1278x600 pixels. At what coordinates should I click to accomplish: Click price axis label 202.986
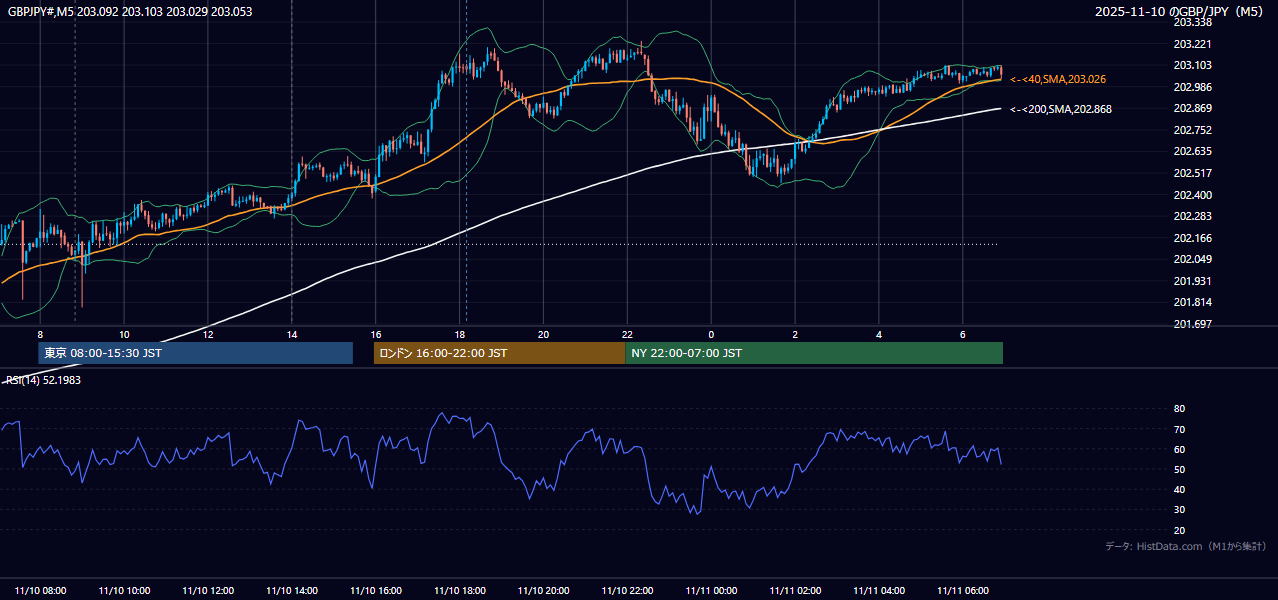(1192, 87)
